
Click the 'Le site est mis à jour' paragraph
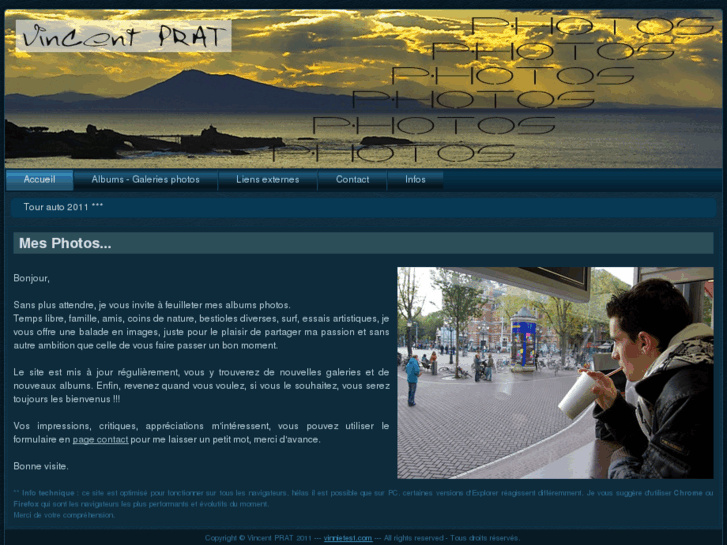pos(201,385)
